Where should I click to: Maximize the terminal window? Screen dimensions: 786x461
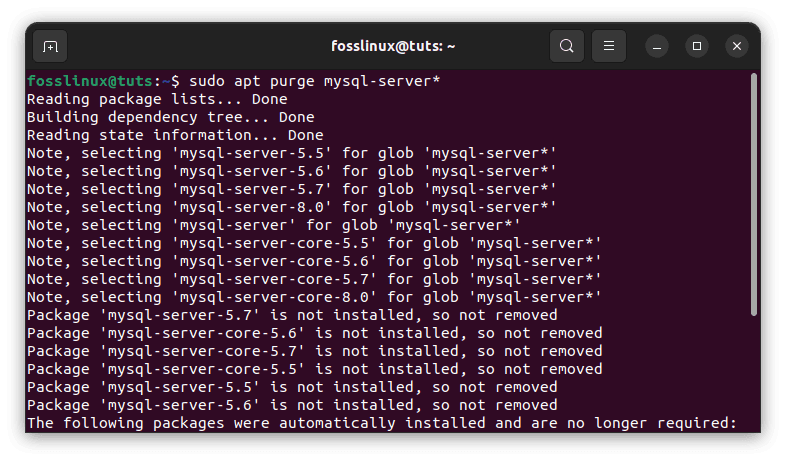point(698,46)
